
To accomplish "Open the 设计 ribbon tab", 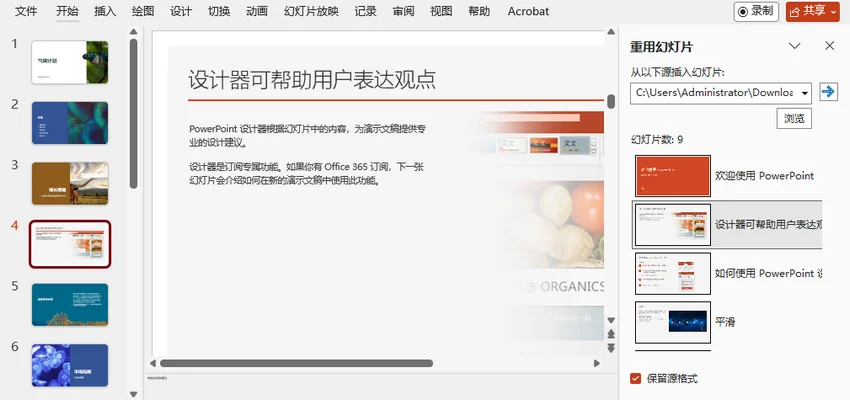I will pyautogui.click(x=181, y=11).
